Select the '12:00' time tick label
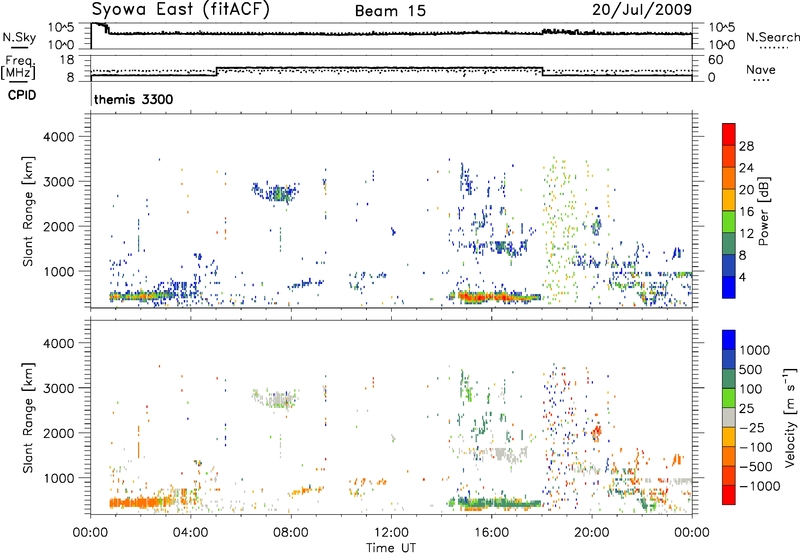 pyautogui.click(x=391, y=533)
